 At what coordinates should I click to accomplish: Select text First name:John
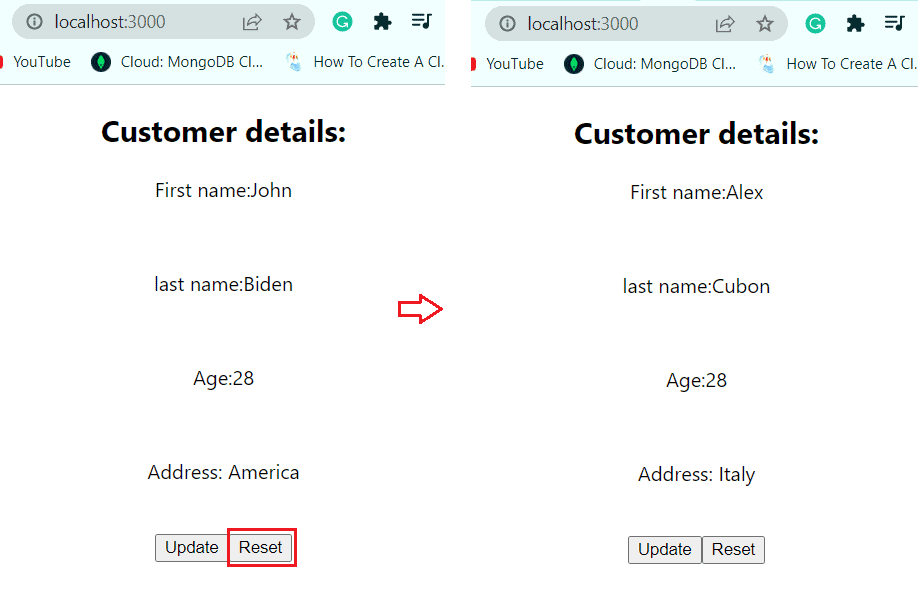tap(223, 190)
